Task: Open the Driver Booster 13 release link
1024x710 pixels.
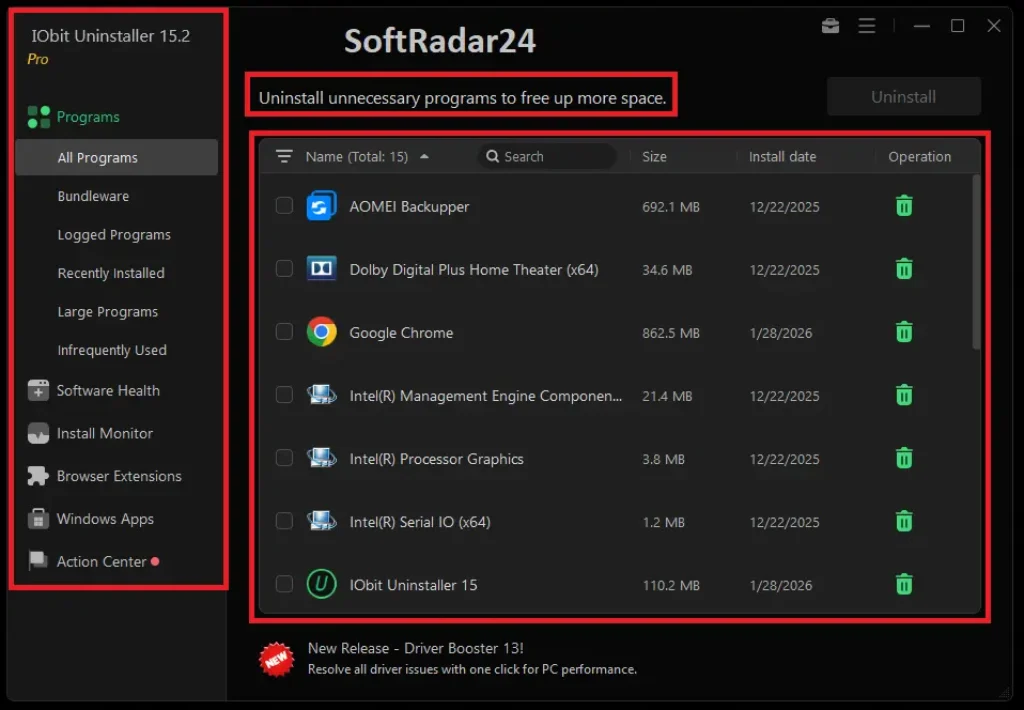Action: point(416,648)
